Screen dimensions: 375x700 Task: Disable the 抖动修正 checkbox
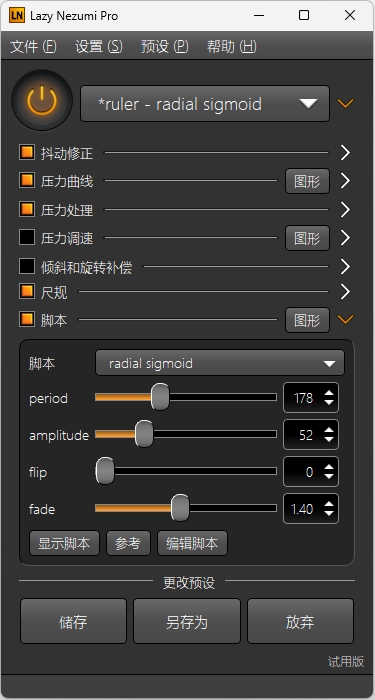pyautogui.click(x=27, y=152)
